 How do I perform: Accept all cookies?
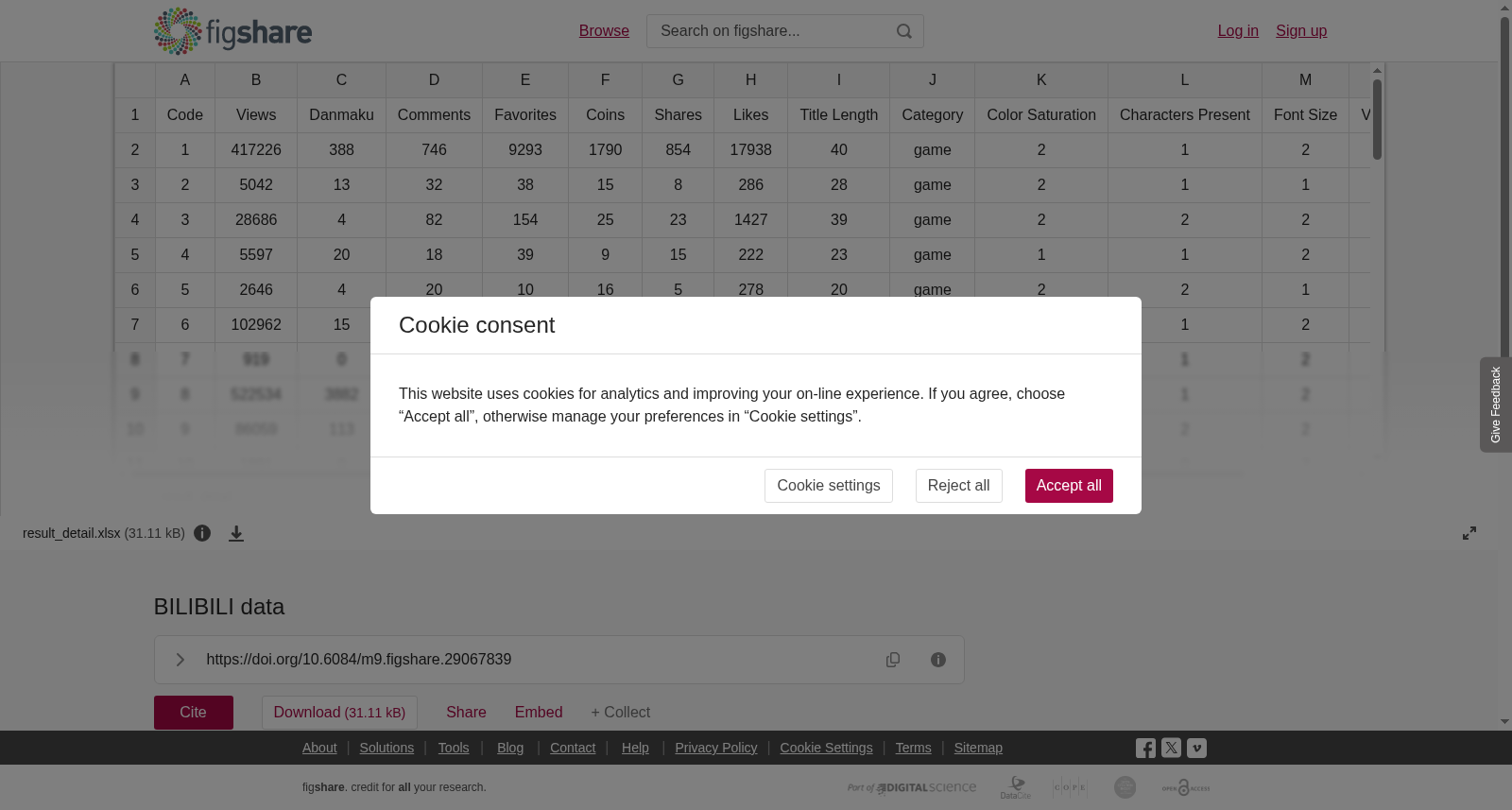1069,486
